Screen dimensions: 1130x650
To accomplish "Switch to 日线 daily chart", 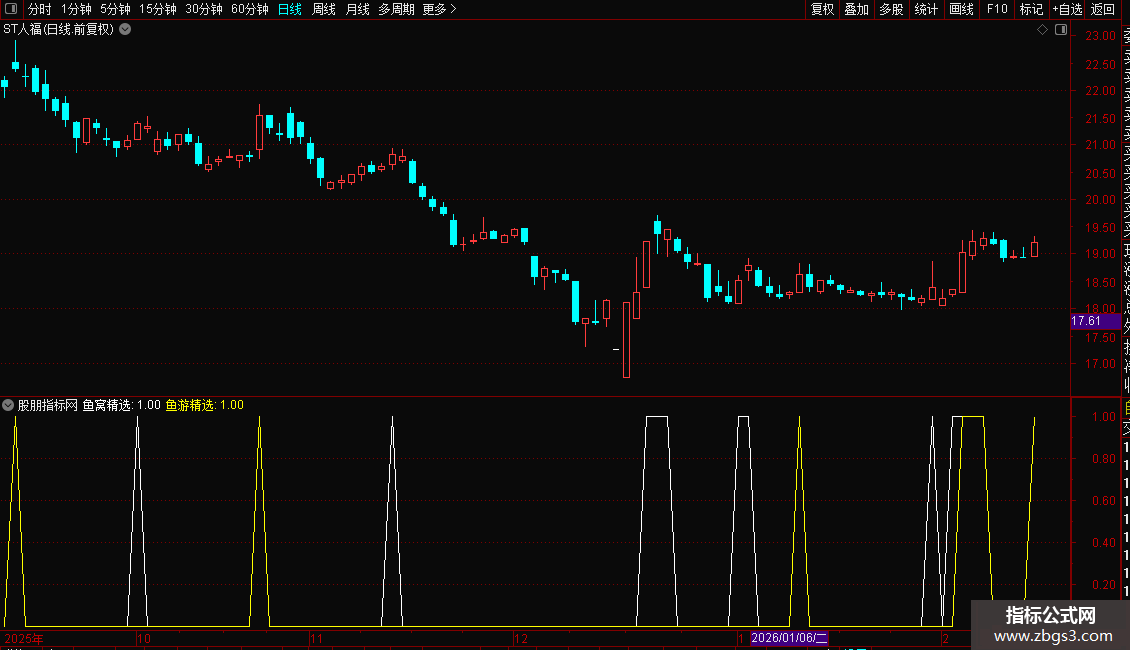I will [290, 9].
